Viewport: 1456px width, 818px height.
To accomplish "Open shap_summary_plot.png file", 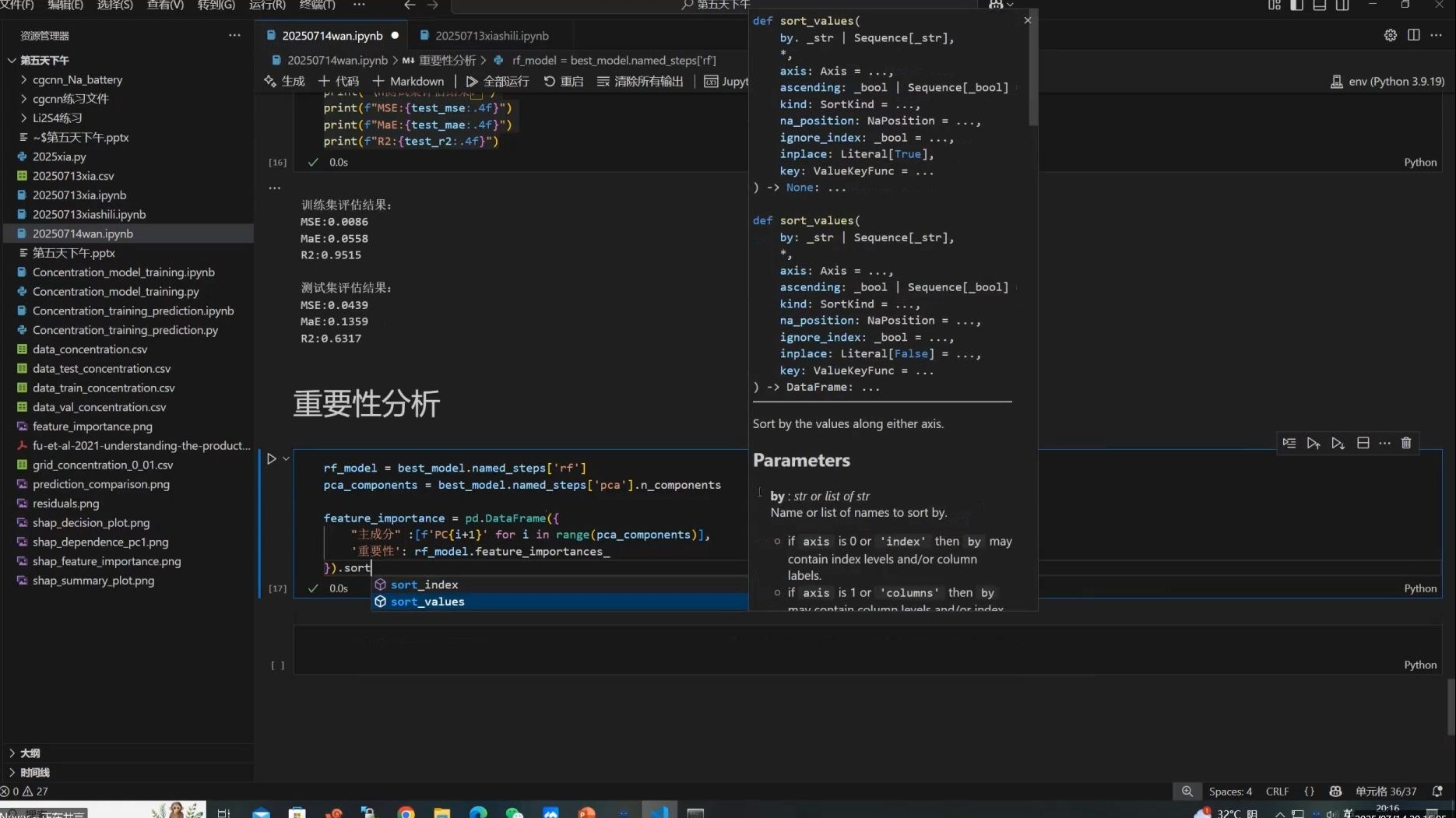I will (x=93, y=581).
